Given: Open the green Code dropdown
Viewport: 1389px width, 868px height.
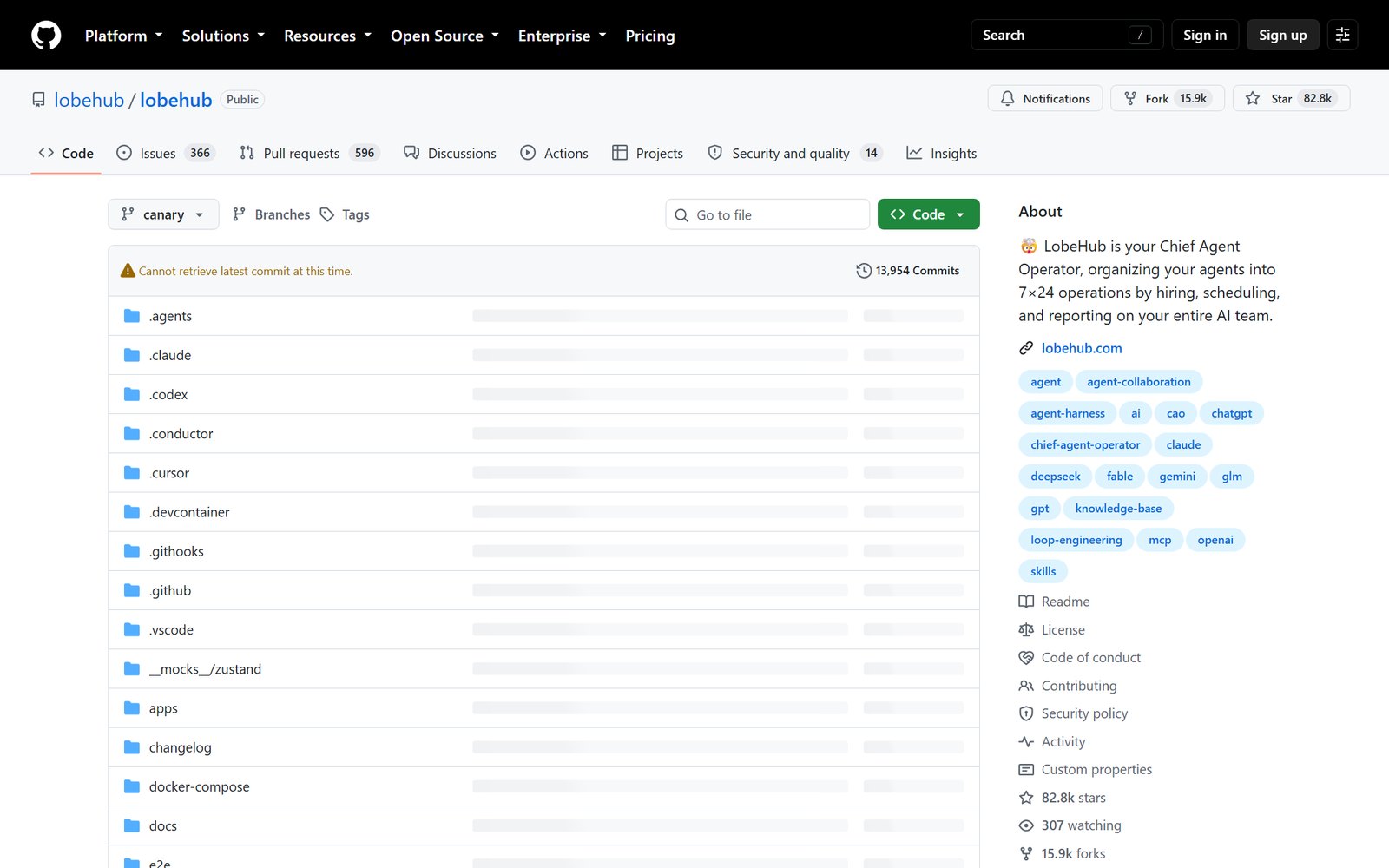Looking at the screenshot, I should point(928,214).
